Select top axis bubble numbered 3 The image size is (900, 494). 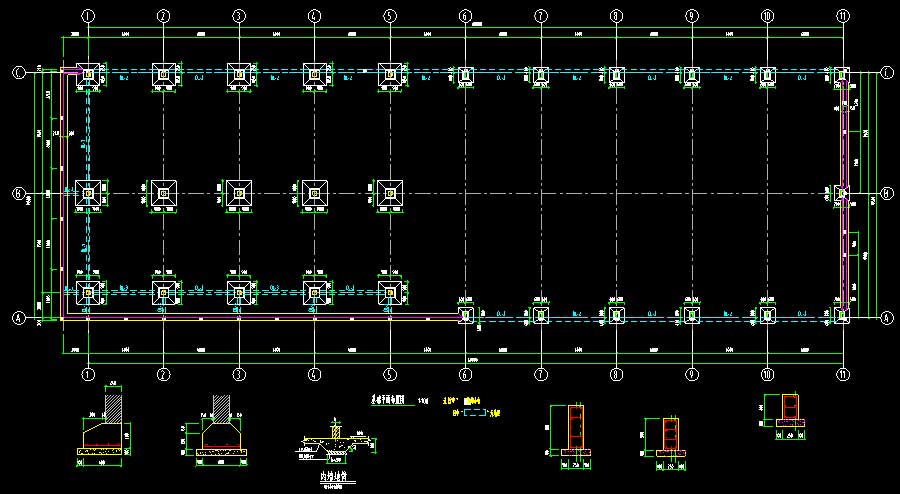point(239,17)
